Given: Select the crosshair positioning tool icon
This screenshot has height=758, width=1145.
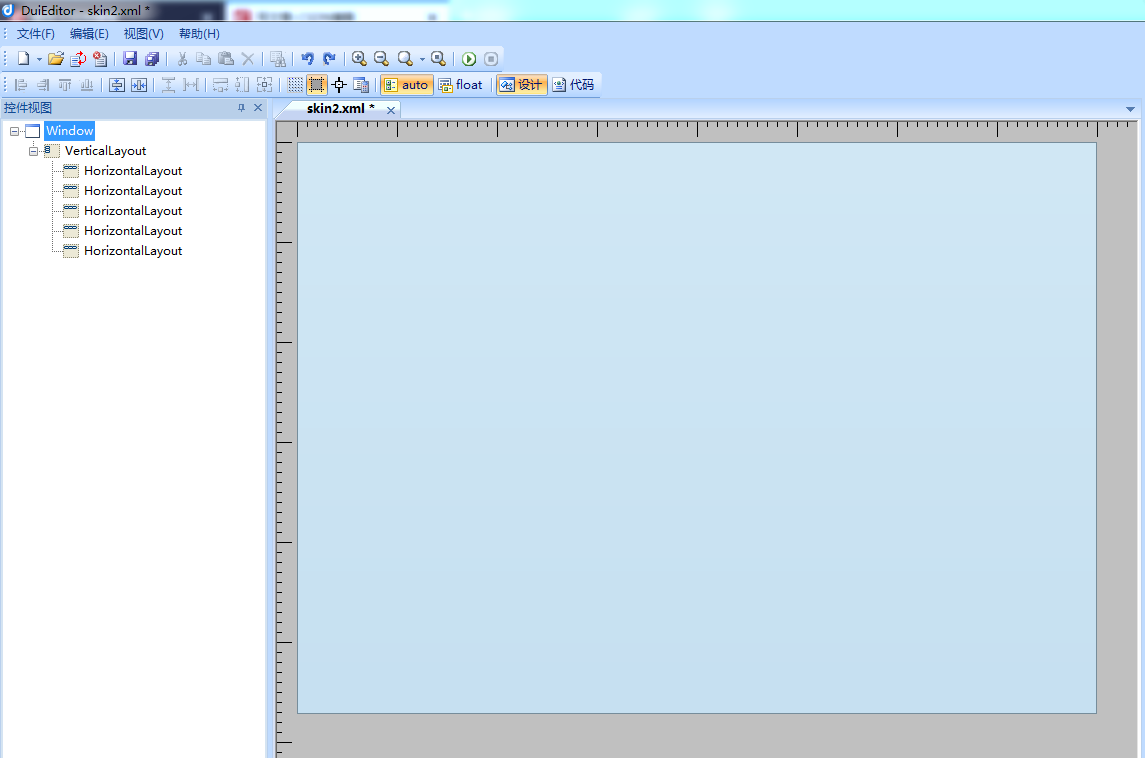Looking at the screenshot, I should [340, 84].
